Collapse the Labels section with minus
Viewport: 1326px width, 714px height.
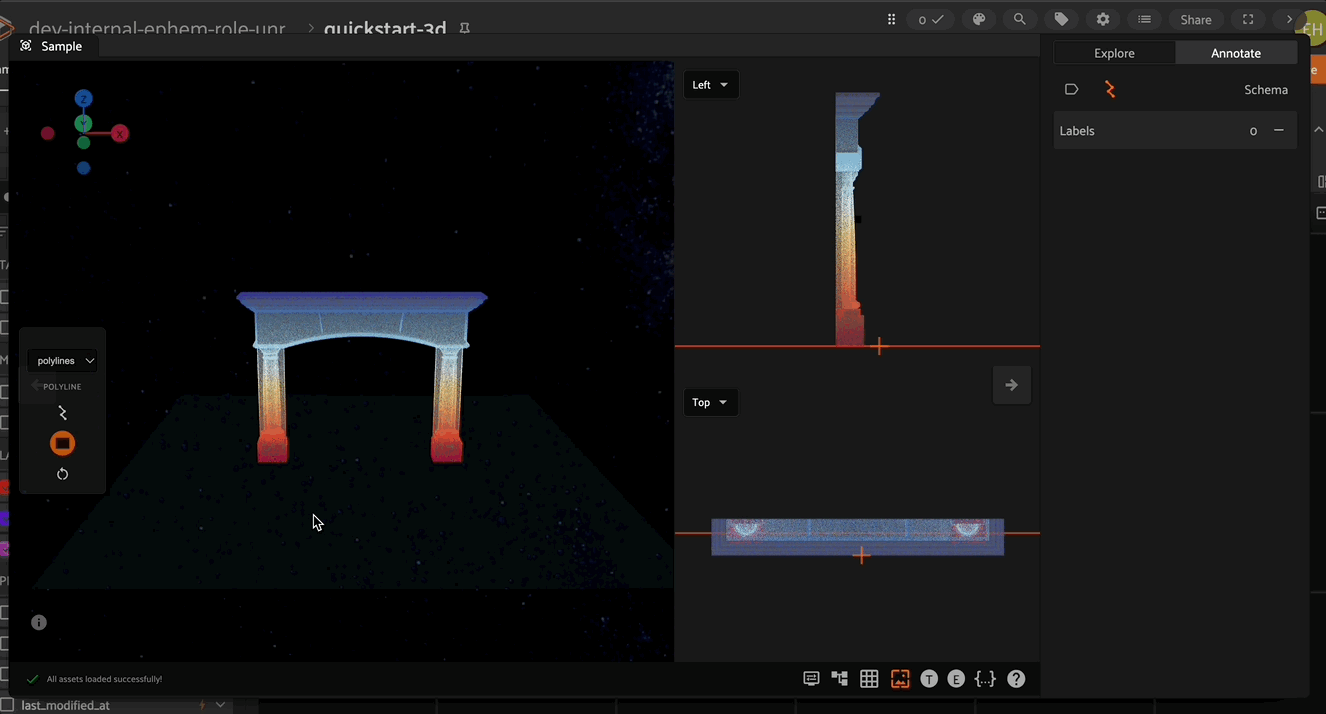coord(1278,131)
